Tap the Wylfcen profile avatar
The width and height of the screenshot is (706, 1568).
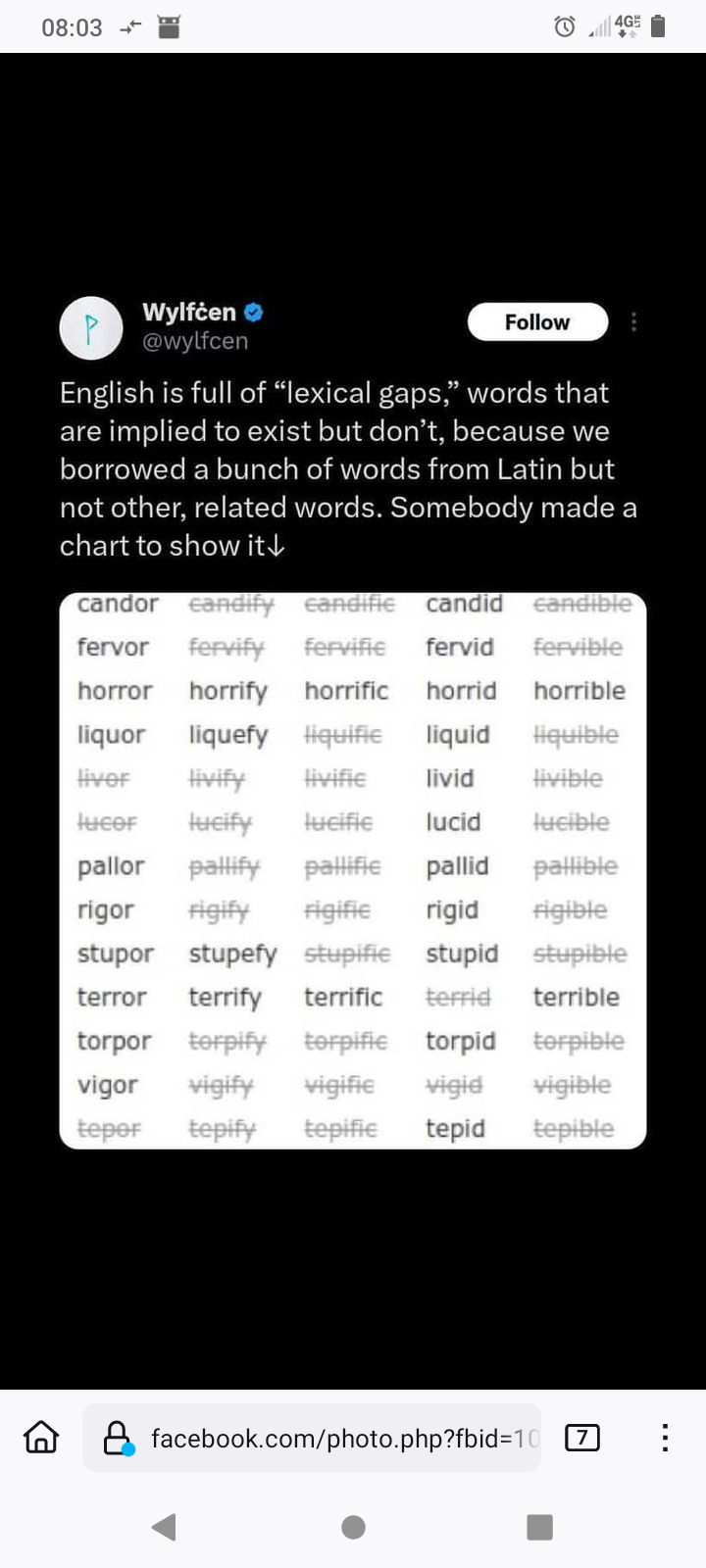[x=91, y=328]
